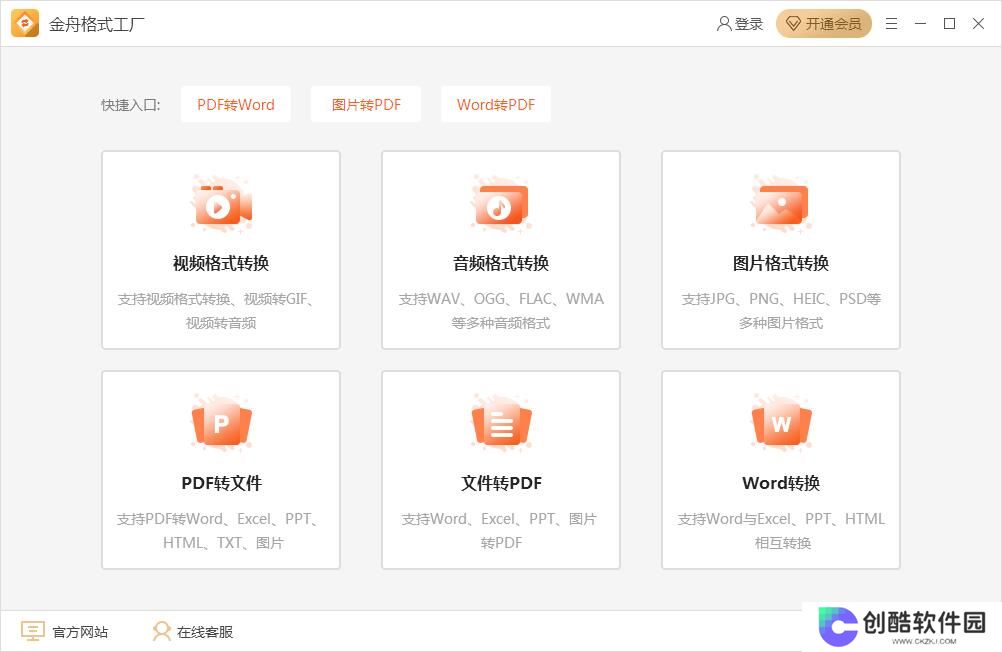Click the picture icon for 图片格式转换
The width and height of the screenshot is (1002, 652).
click(781, 205)
